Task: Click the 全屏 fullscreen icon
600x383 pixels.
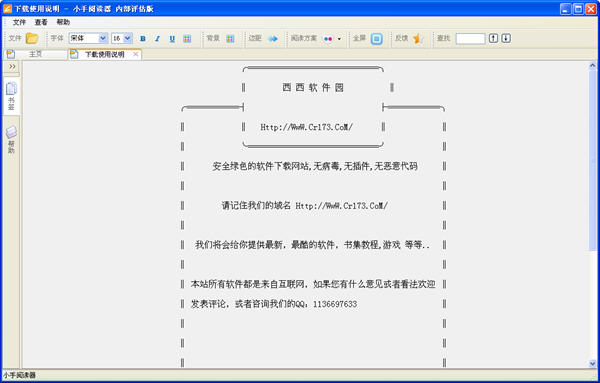Action: coord(377,39)
